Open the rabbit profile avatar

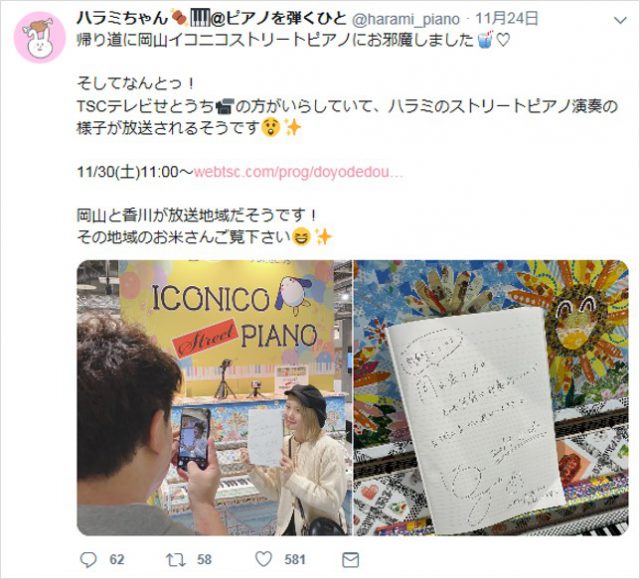pyautogui.click(x=40, y=37)
